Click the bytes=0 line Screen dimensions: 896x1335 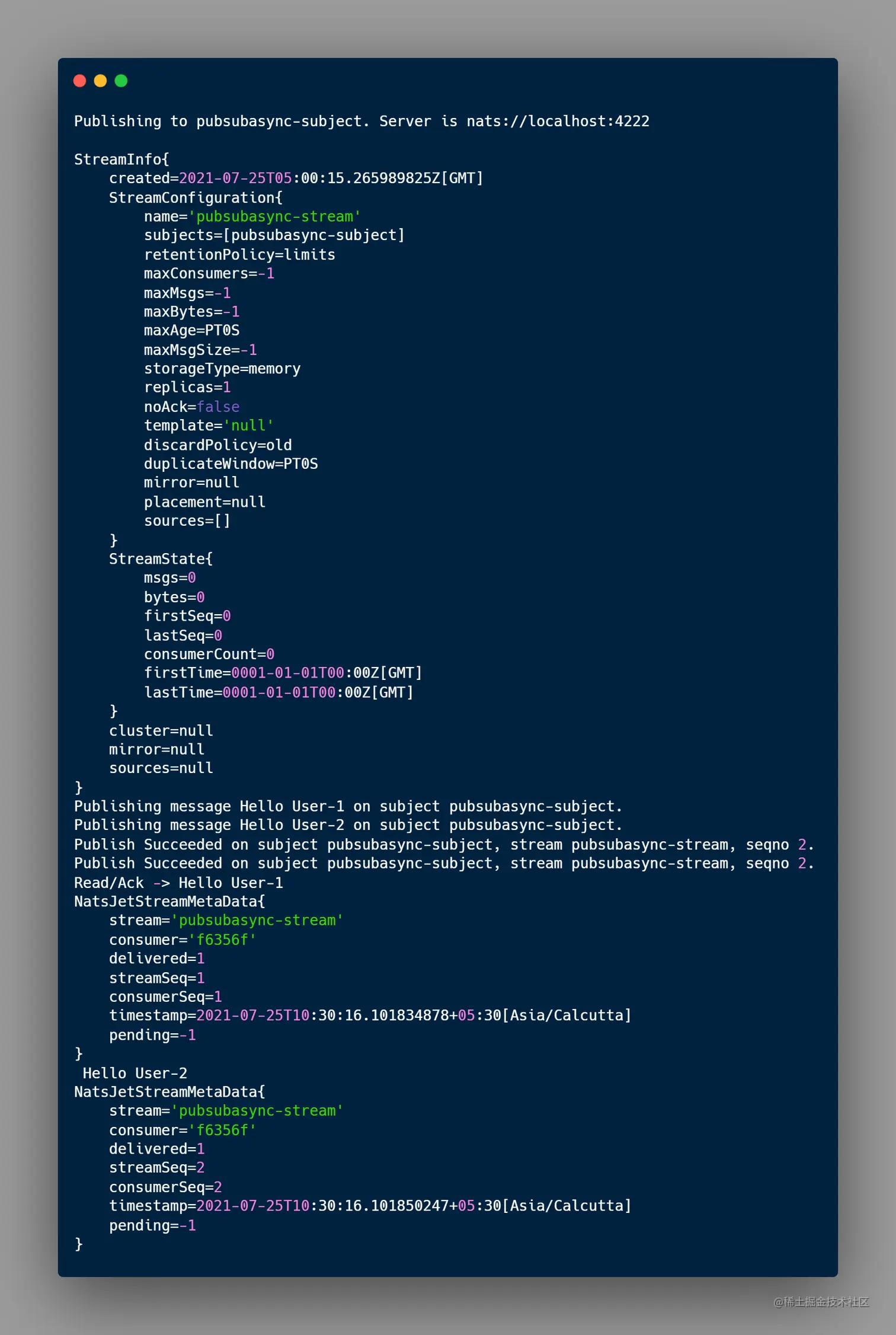click(174, 597)
